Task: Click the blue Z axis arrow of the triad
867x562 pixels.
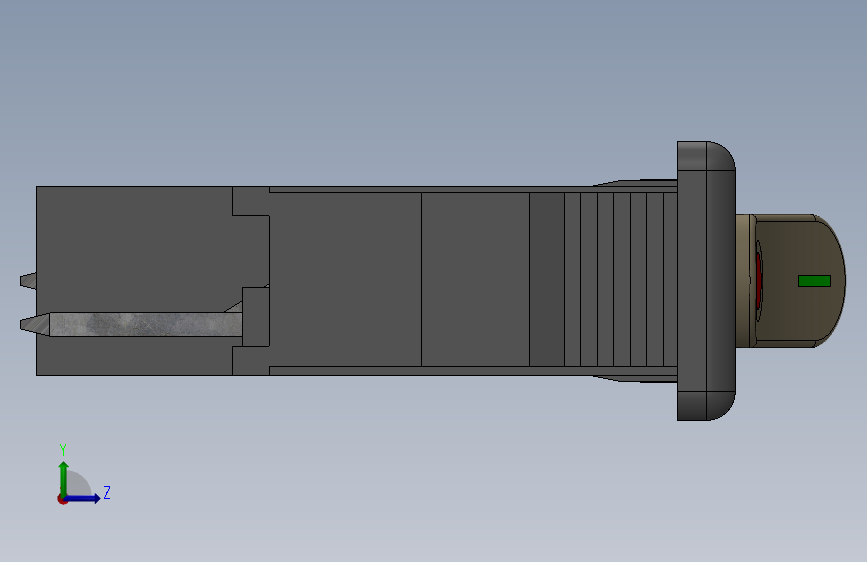Action: pyautogui.click(x=83, y=498)
